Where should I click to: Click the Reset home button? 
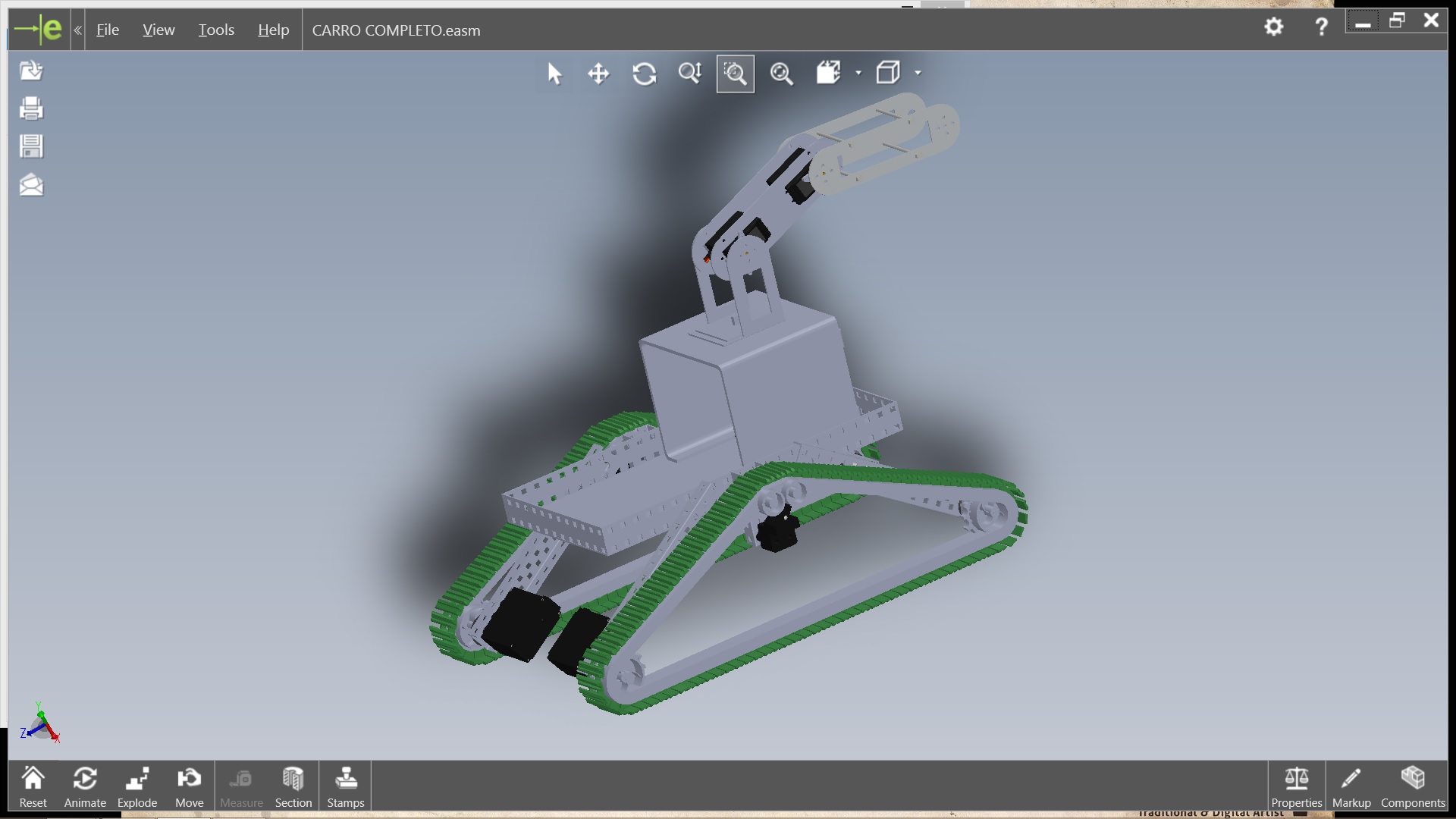(33, 786)
